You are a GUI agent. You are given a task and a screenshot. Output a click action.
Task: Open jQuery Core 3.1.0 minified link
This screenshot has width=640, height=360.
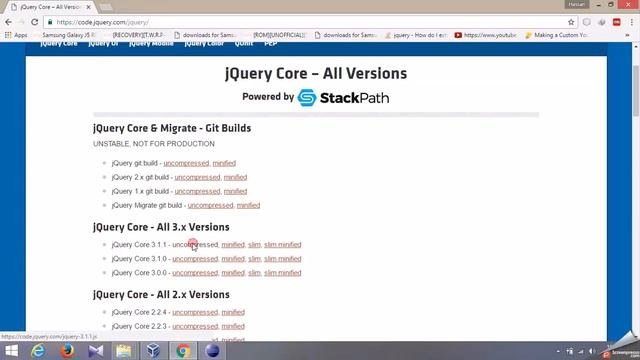click(x=233, y=259)
